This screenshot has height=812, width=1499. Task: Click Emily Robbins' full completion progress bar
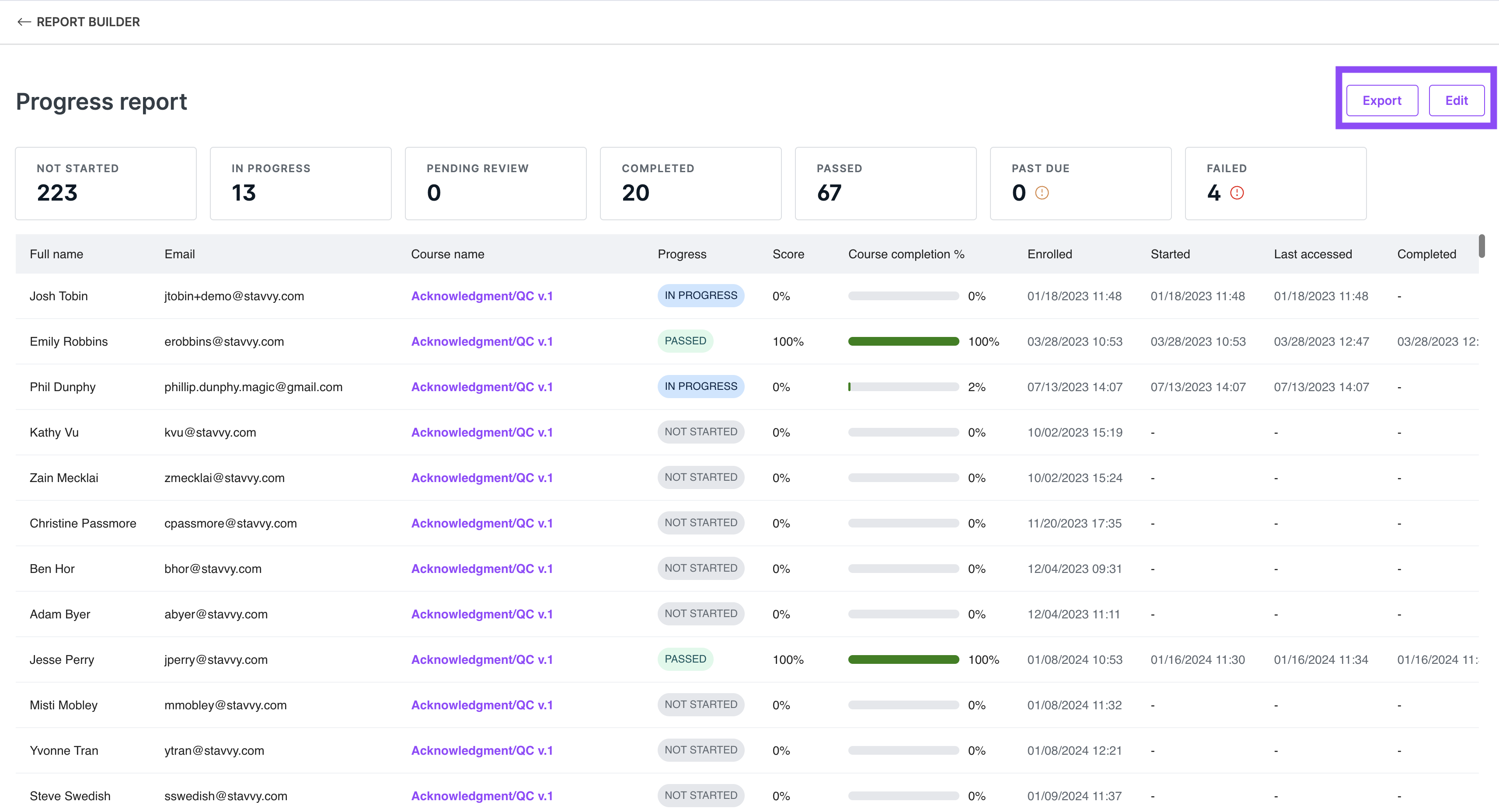point(903,341)
